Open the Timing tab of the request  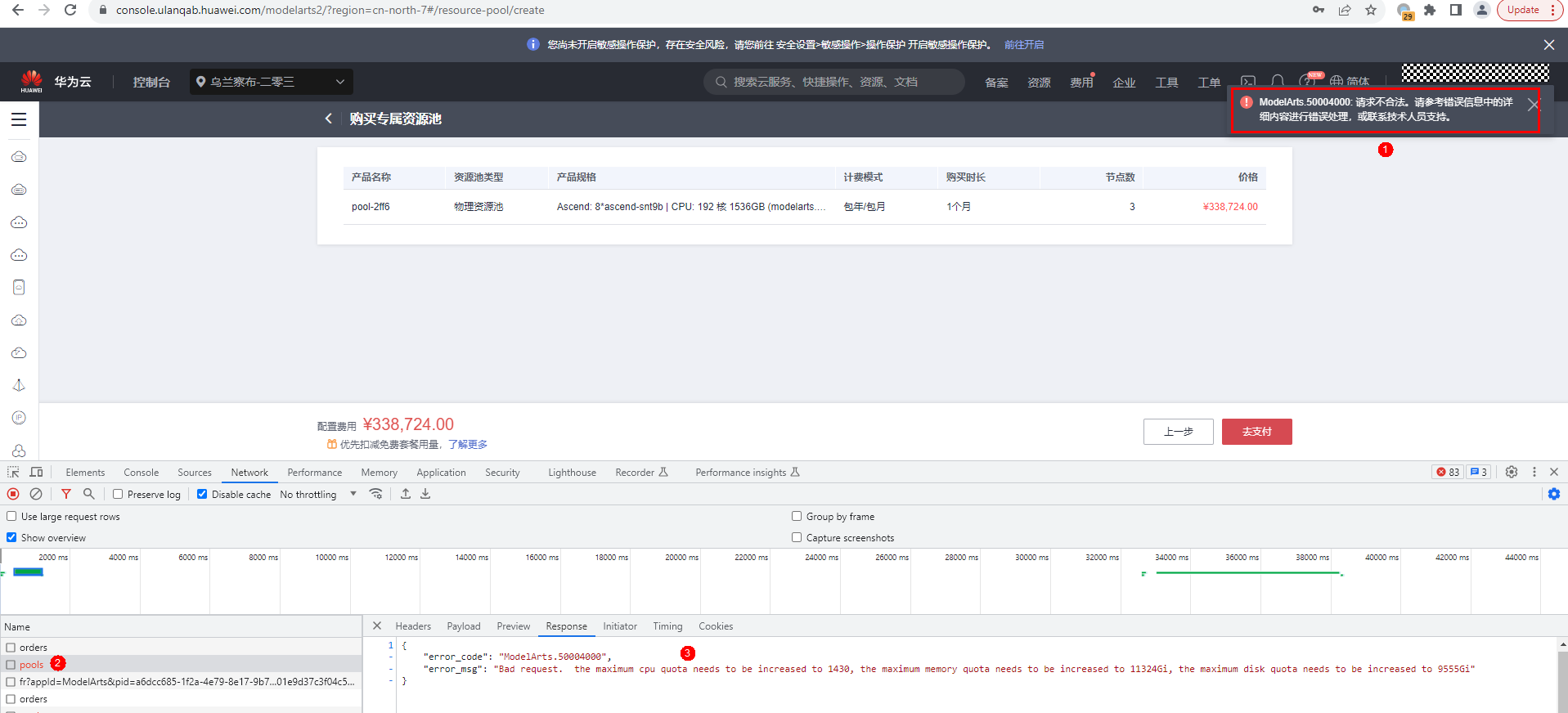pyautogui.click(x=667, y=626)
